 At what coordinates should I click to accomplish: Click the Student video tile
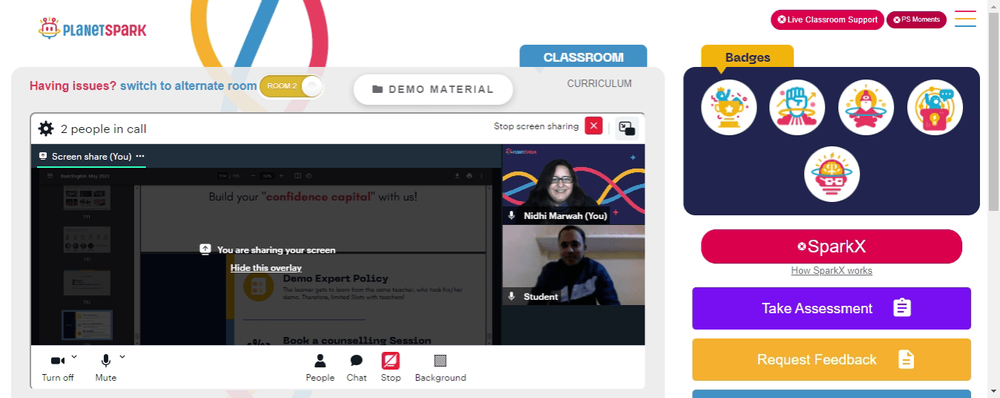573,265
